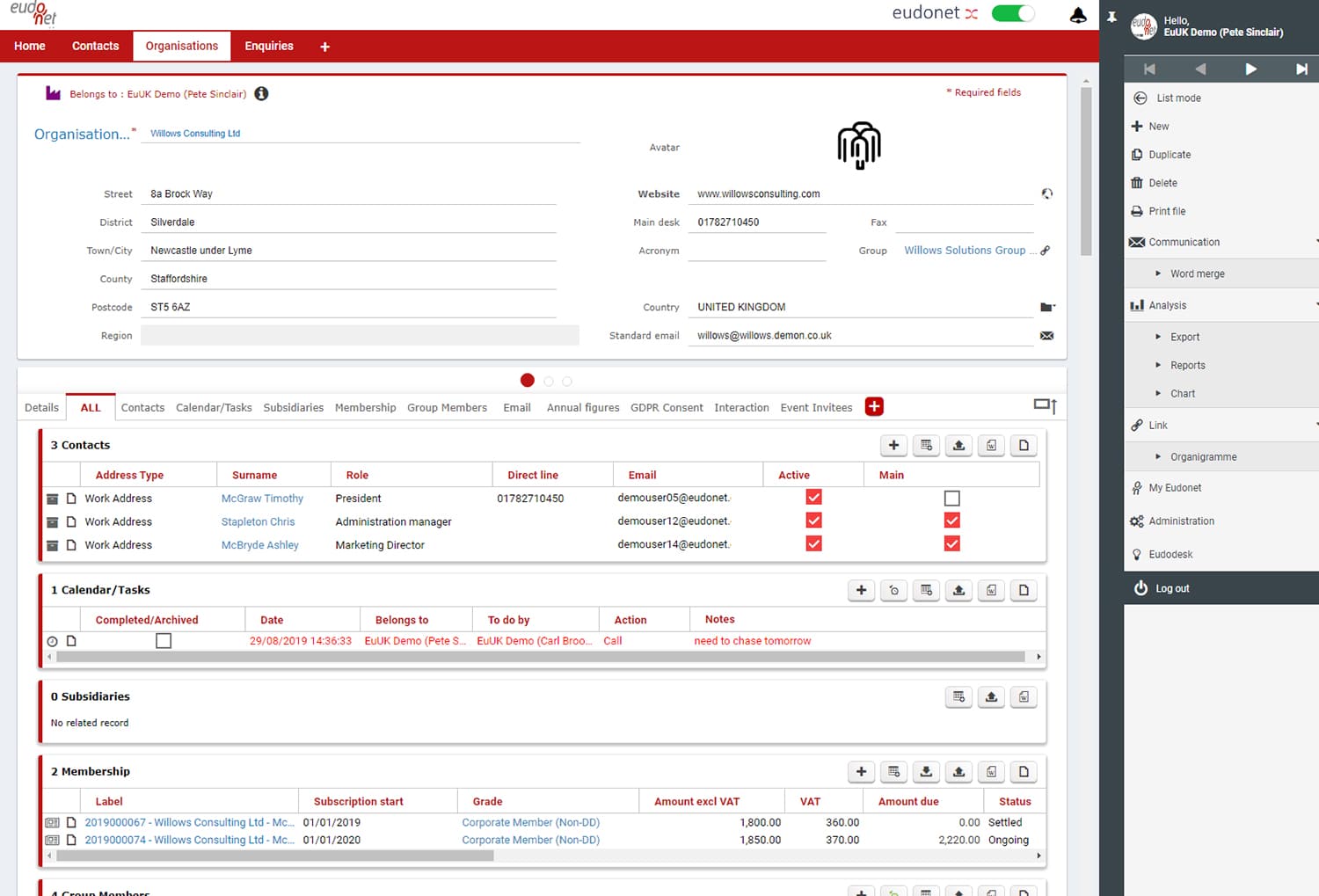Jump to last record navigation icon
Image resolution: width=1319 pixels, height=896 pixels.
tap(1301, 69)
